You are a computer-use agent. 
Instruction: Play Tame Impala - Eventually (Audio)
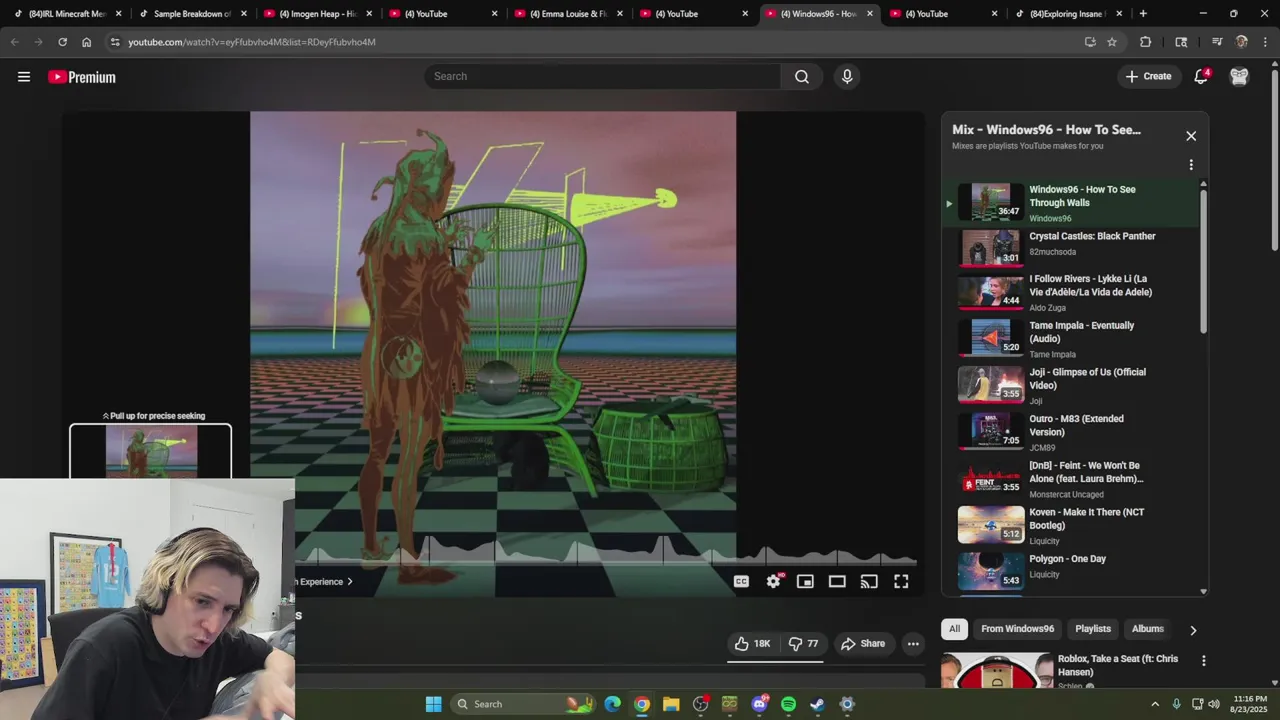[1070, 339]
